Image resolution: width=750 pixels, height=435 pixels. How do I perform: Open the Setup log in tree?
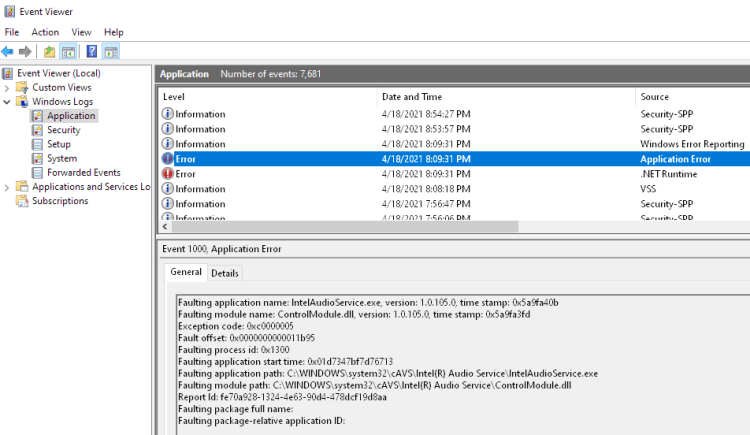(x=58, y=144)
